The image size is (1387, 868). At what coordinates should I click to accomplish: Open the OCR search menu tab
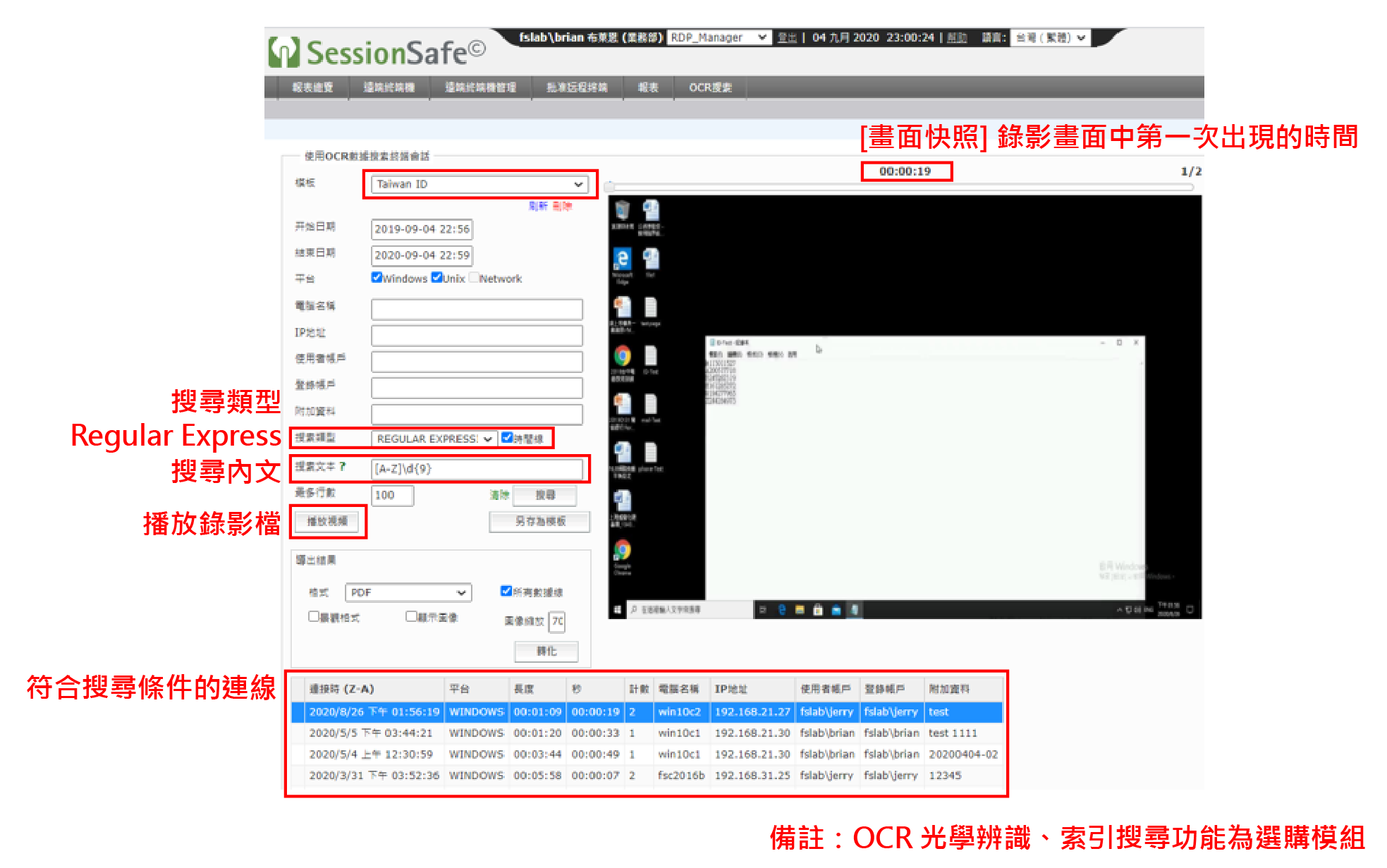(x=710, y=88)
